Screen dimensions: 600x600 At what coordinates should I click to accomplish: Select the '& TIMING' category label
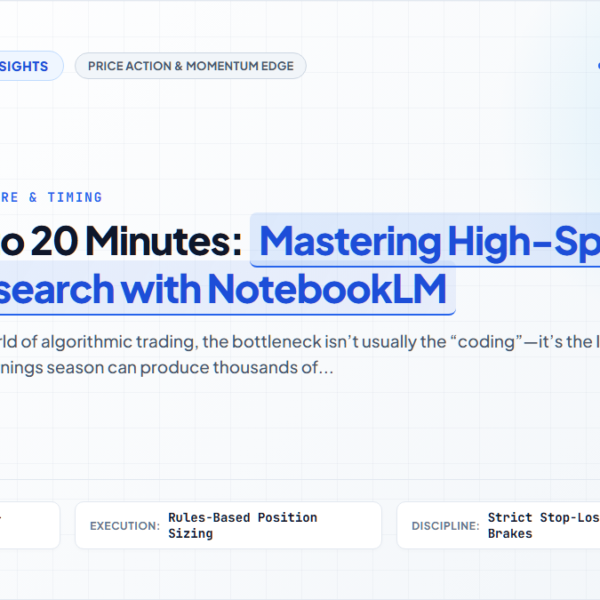point(65,197)
